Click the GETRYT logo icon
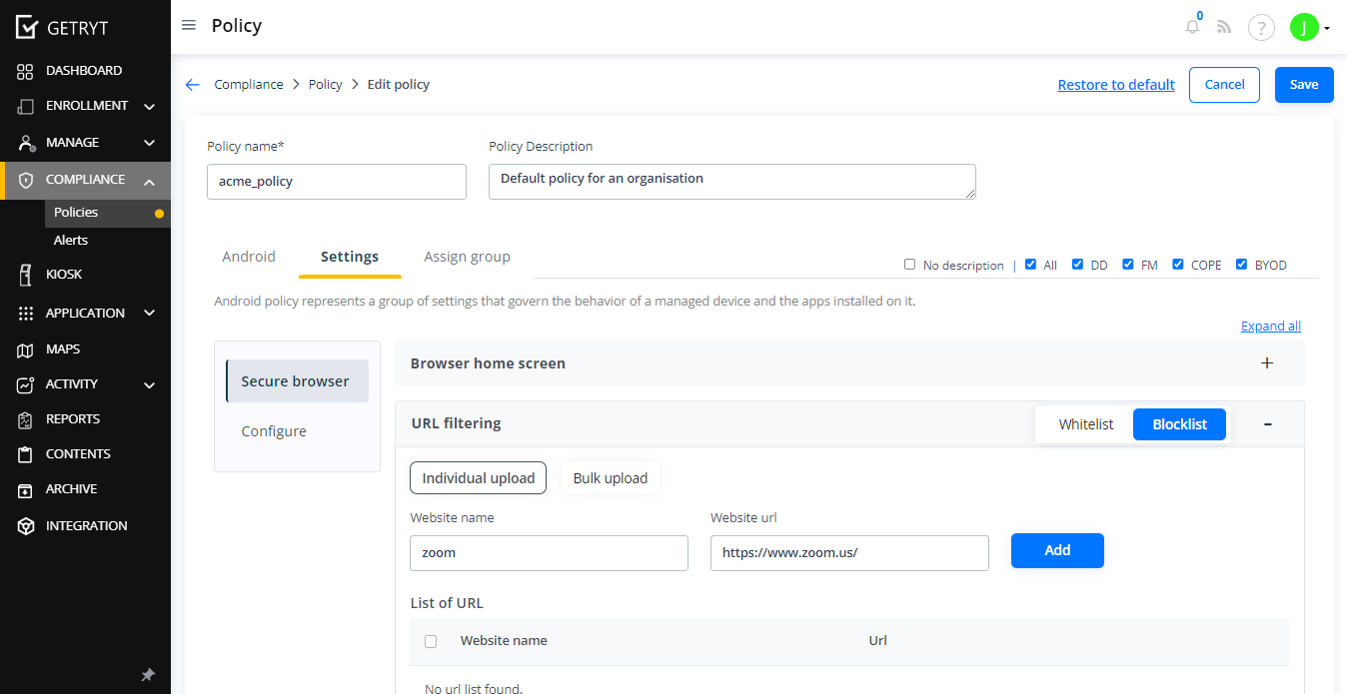The height and width of the screenshot is (694, 1347). click(x=27, y=27)
